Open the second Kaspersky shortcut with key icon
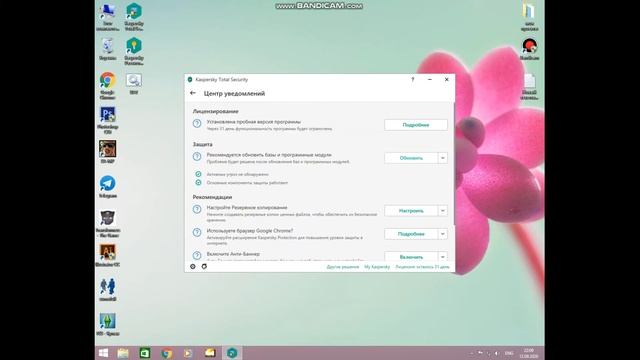This screenshot has height=360, width=640. click(x=134, y=51)
